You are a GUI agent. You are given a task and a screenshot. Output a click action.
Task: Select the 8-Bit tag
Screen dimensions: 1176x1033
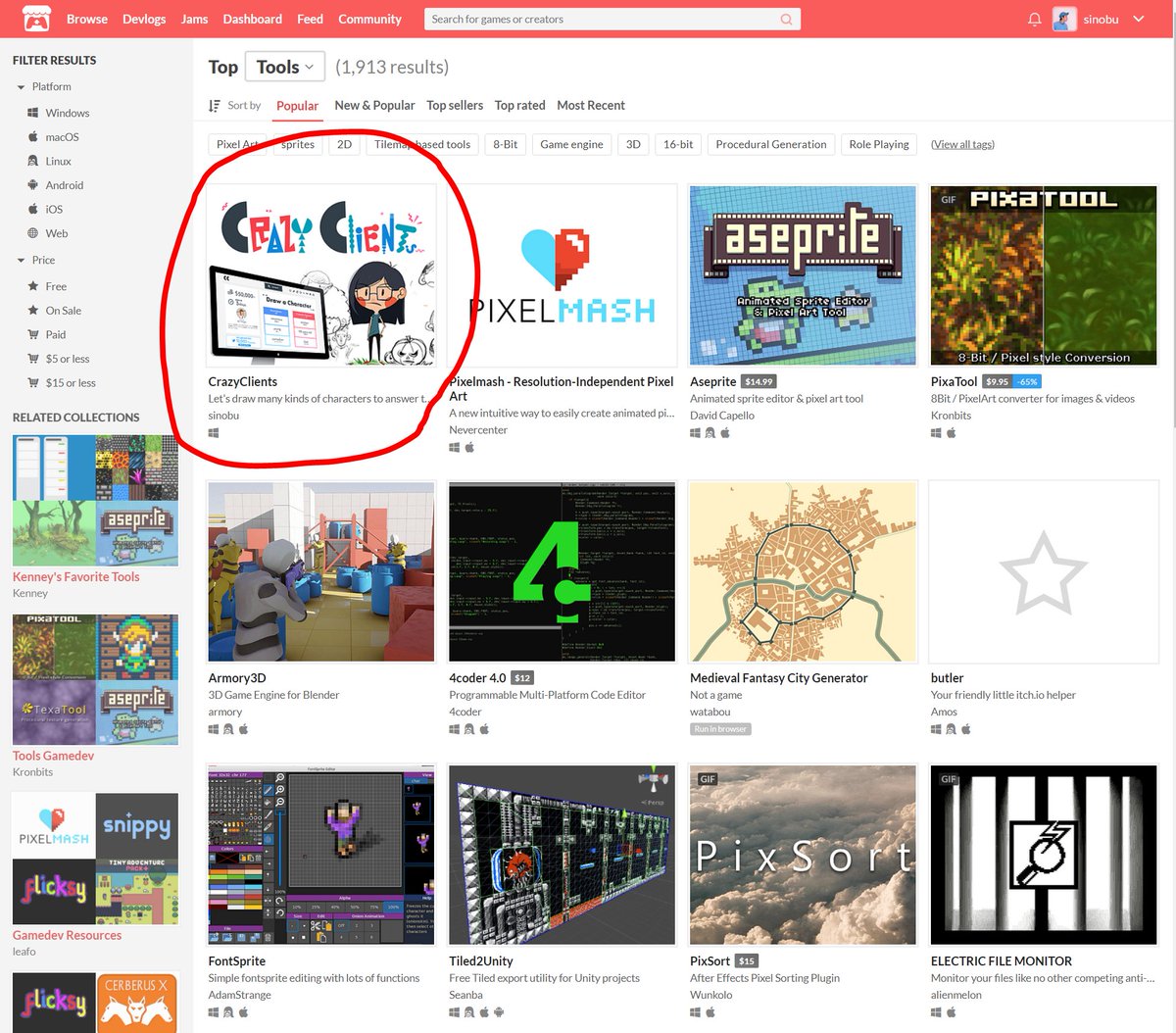(505, 144)
